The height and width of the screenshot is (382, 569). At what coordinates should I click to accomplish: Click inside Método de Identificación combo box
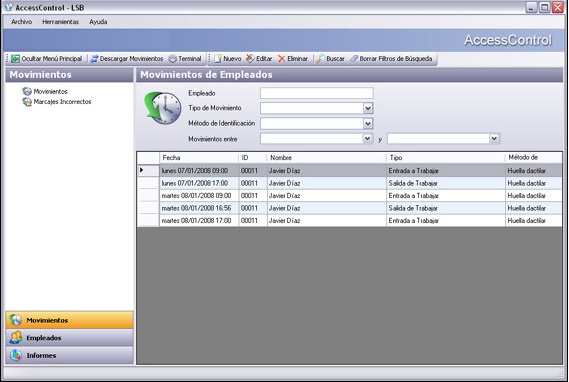click(317, 124)
